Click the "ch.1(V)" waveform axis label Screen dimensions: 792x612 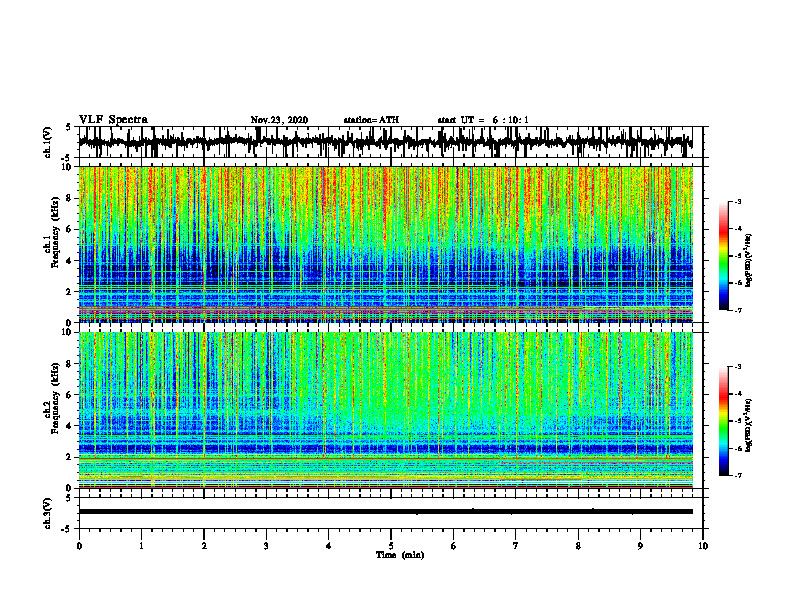coord(47,142)
